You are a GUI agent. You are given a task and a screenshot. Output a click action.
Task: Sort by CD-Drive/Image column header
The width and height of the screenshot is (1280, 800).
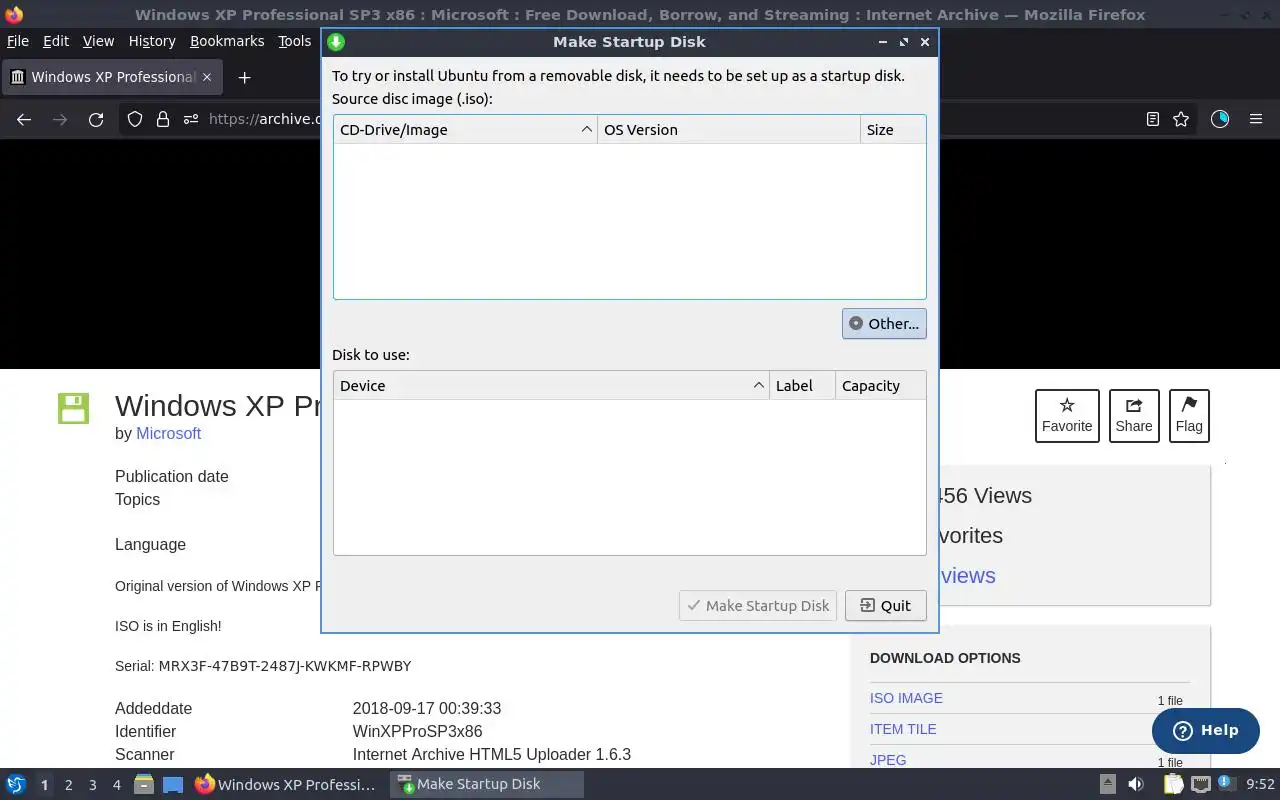click(x=465, y=130)
